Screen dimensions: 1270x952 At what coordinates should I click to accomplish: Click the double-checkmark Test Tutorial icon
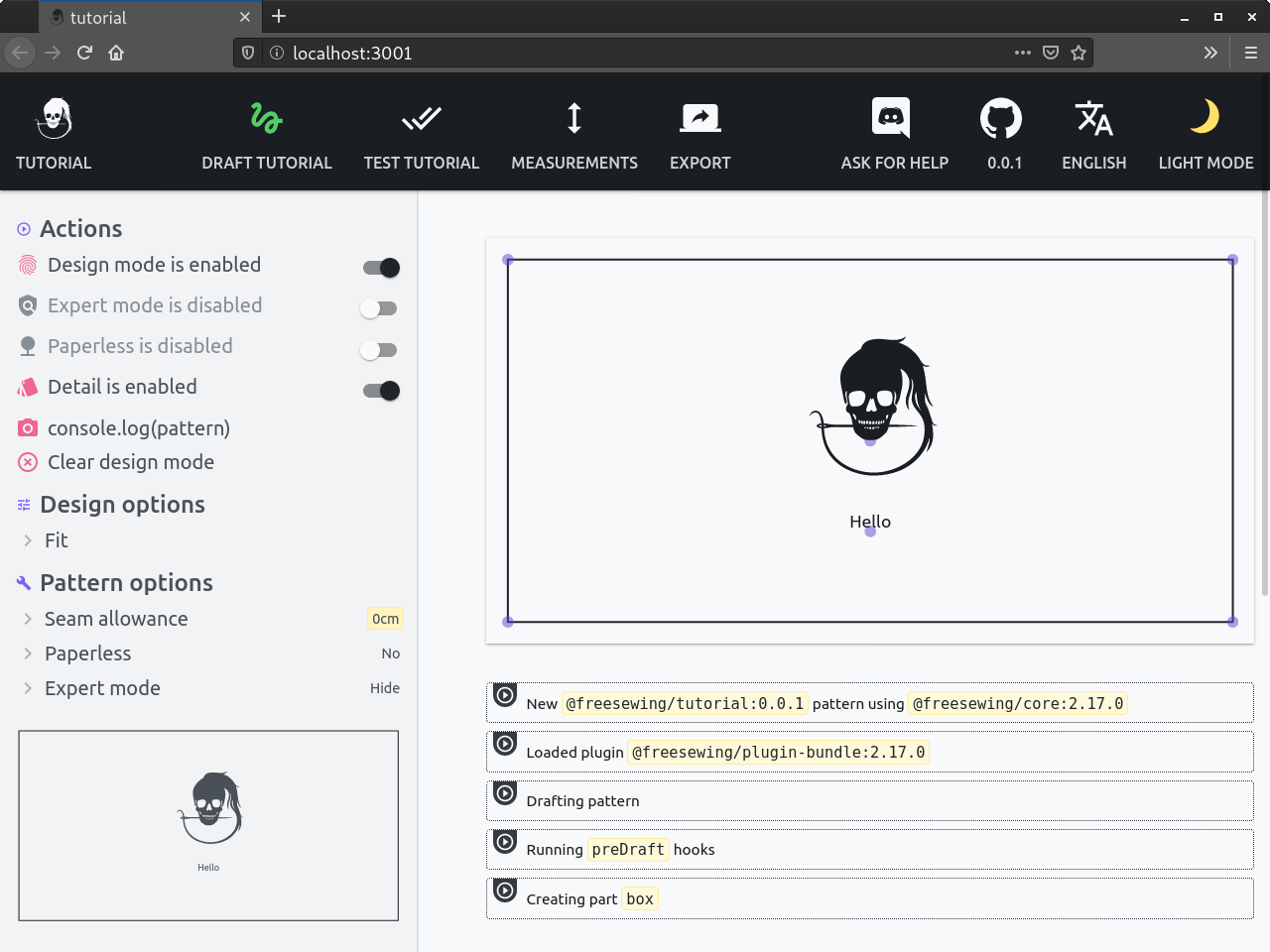pos(421,119)
